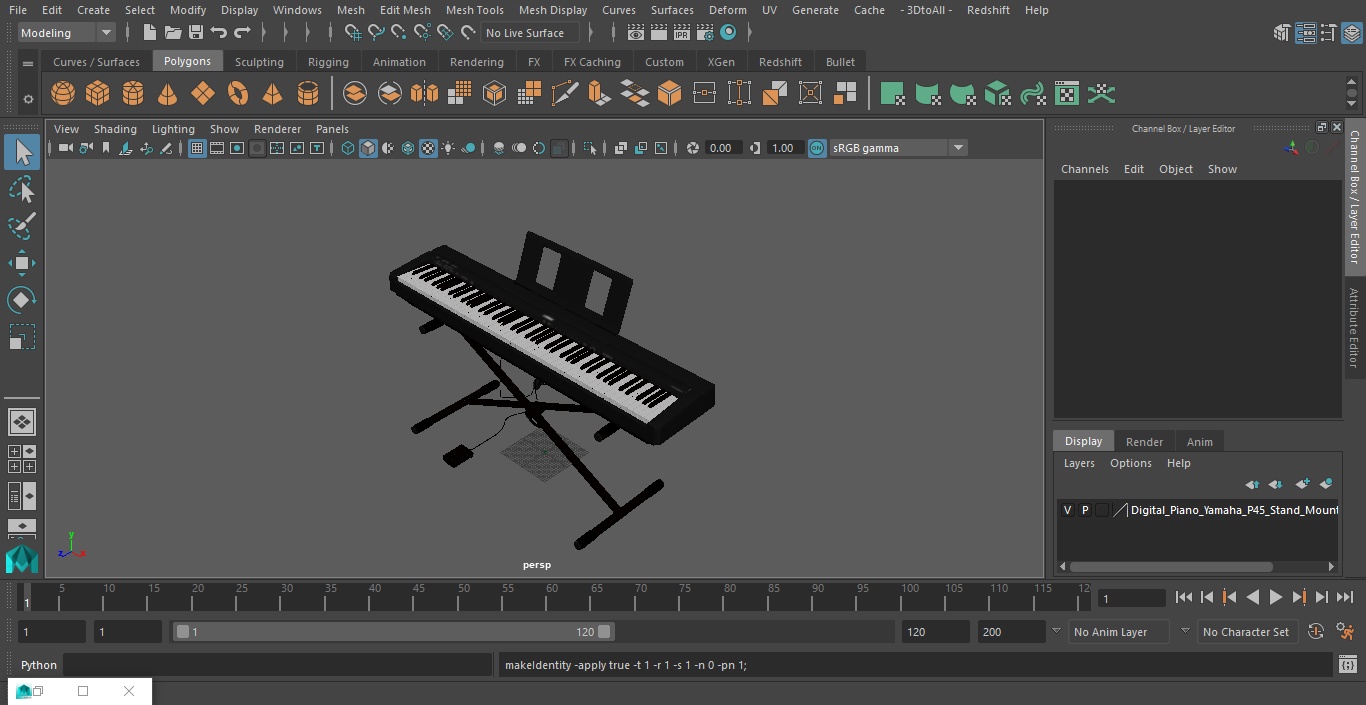Viewport: 1366px width, 705px height.
Task: Open Channel Box / Layer Editor side tab
Action: pyautogui.click(x=1355, y=197)
